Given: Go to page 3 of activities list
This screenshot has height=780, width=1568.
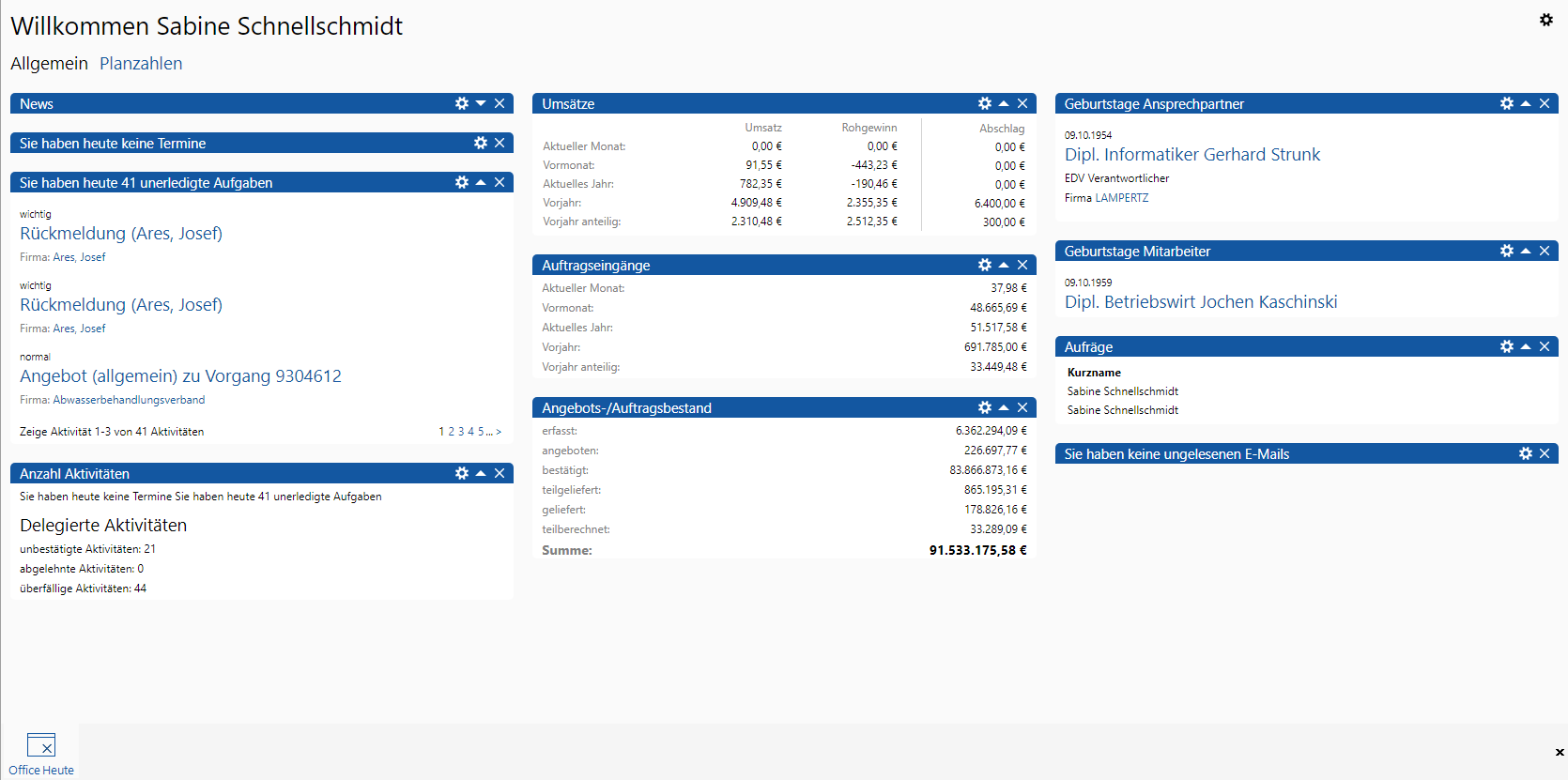Looking at the screenshot, I should coord(461,432).
